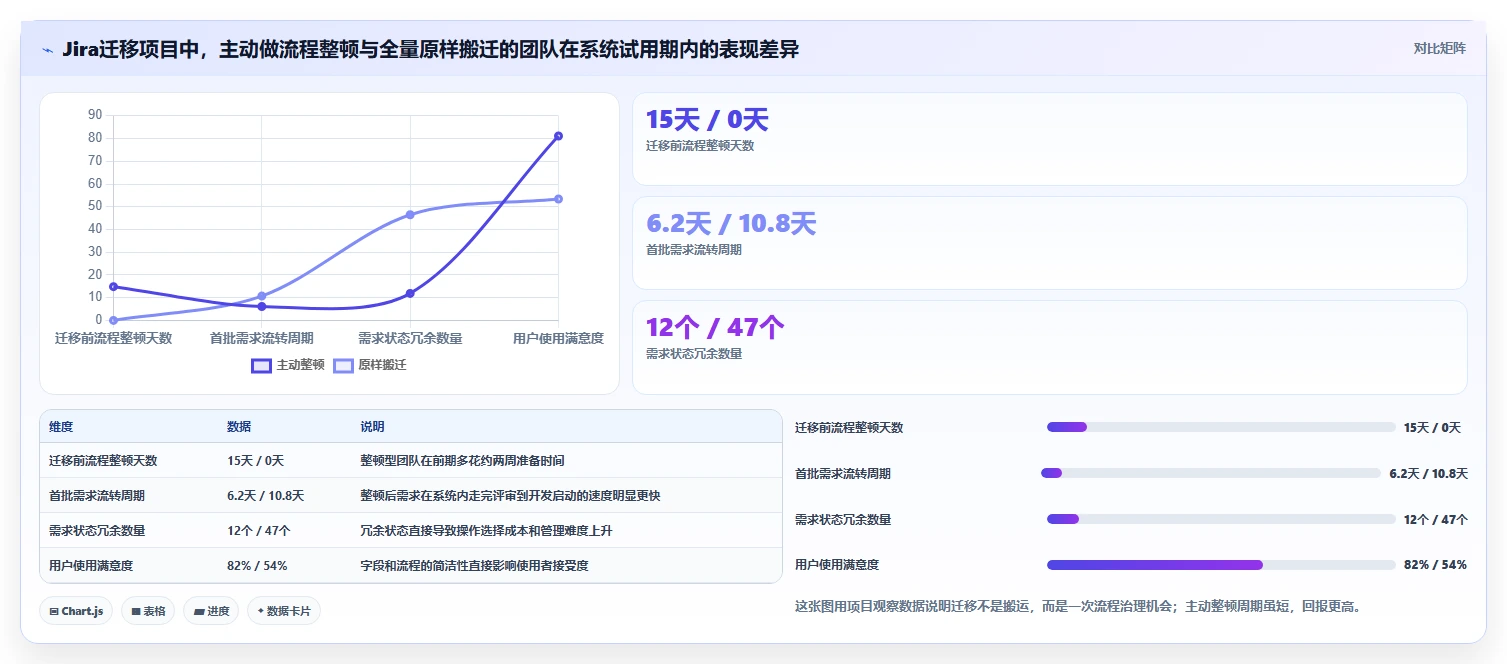Click the table cell 82% / 54%

[x=257, y=566]
